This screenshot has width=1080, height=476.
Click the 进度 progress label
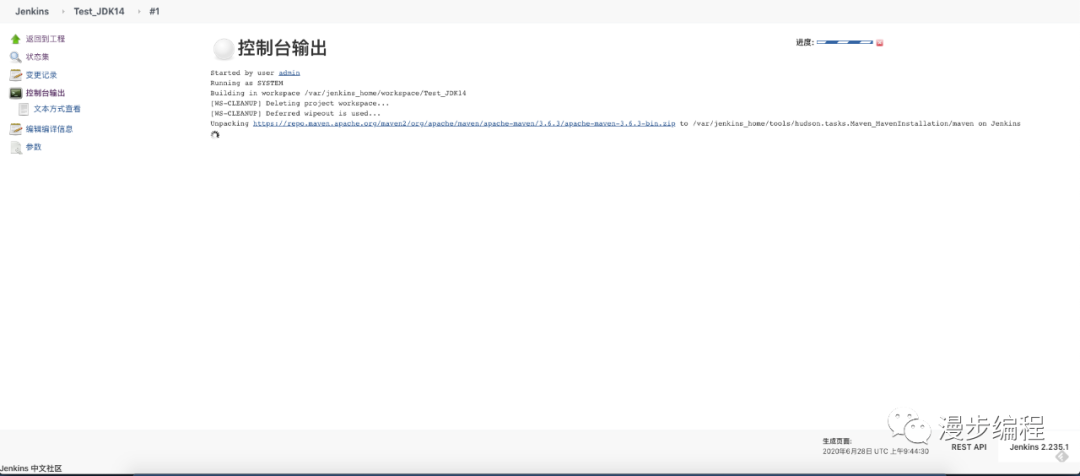[x=804, y=43]
